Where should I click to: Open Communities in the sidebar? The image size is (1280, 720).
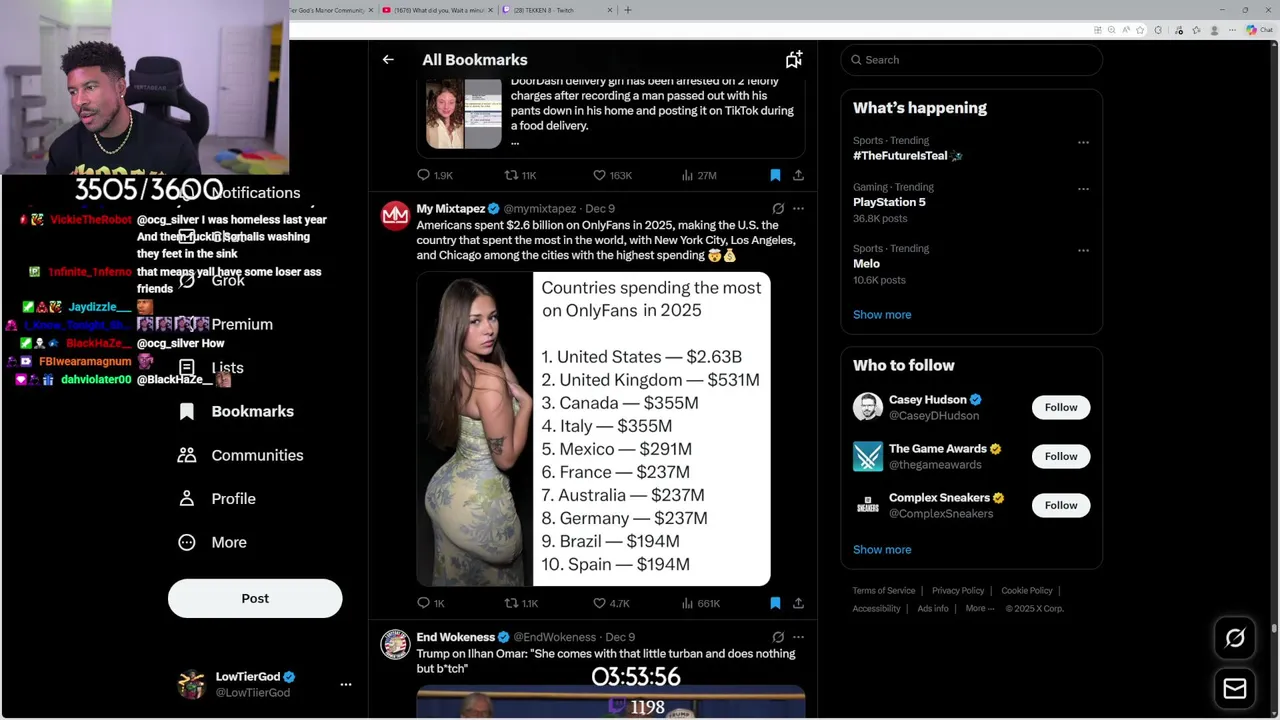click(x=240, y=455)
